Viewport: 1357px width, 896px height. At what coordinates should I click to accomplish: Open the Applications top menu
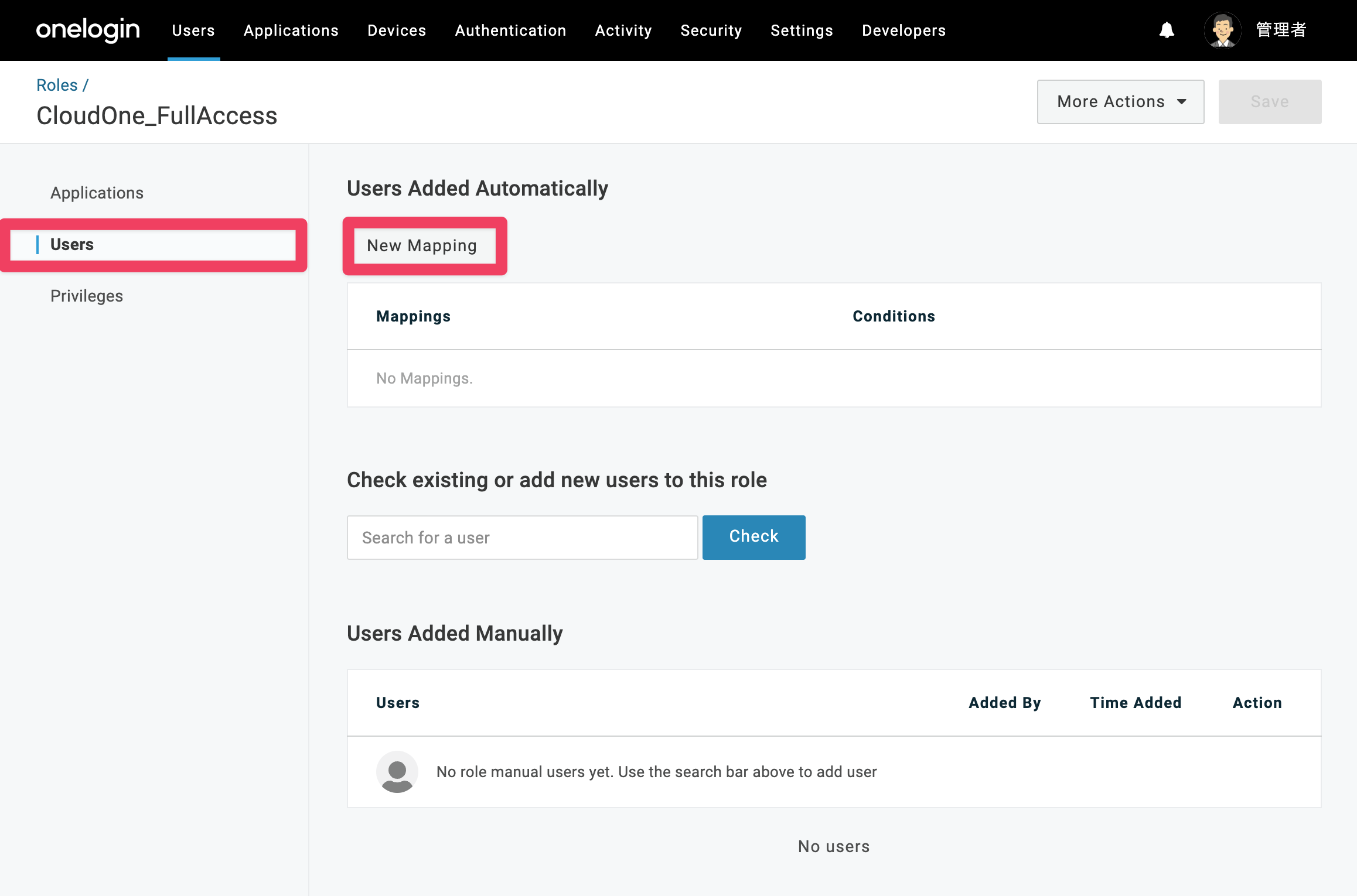291,30
